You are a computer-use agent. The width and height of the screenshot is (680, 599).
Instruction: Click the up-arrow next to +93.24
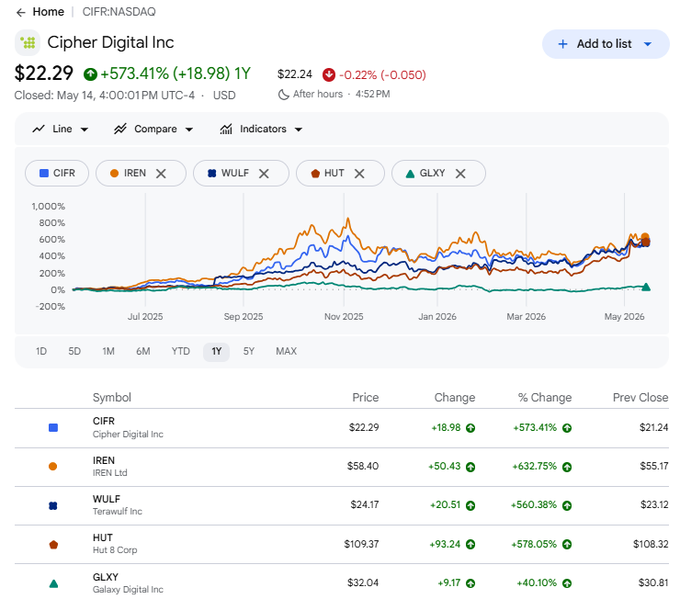[471, 544]
